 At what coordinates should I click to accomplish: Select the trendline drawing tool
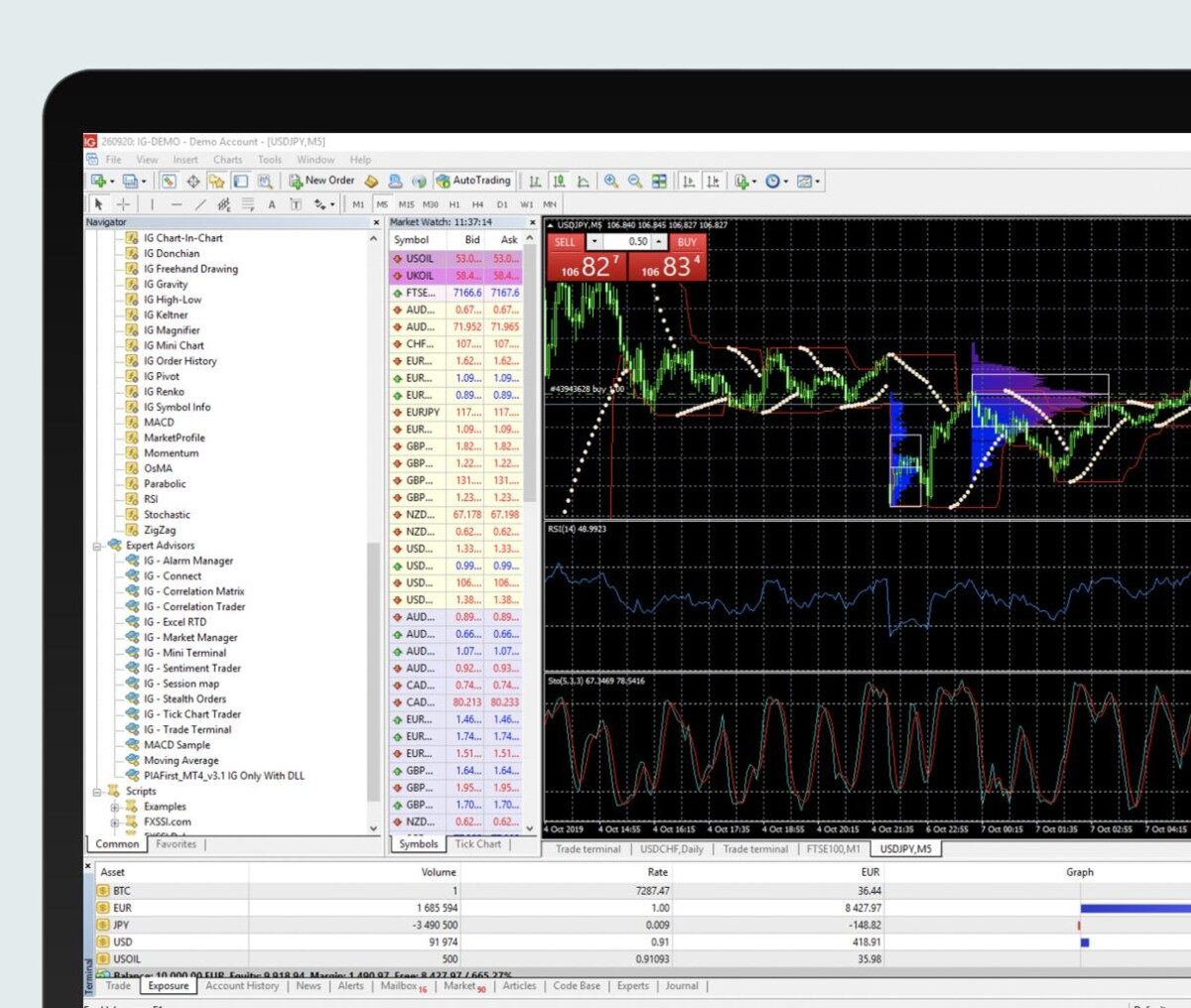[200, 204]
